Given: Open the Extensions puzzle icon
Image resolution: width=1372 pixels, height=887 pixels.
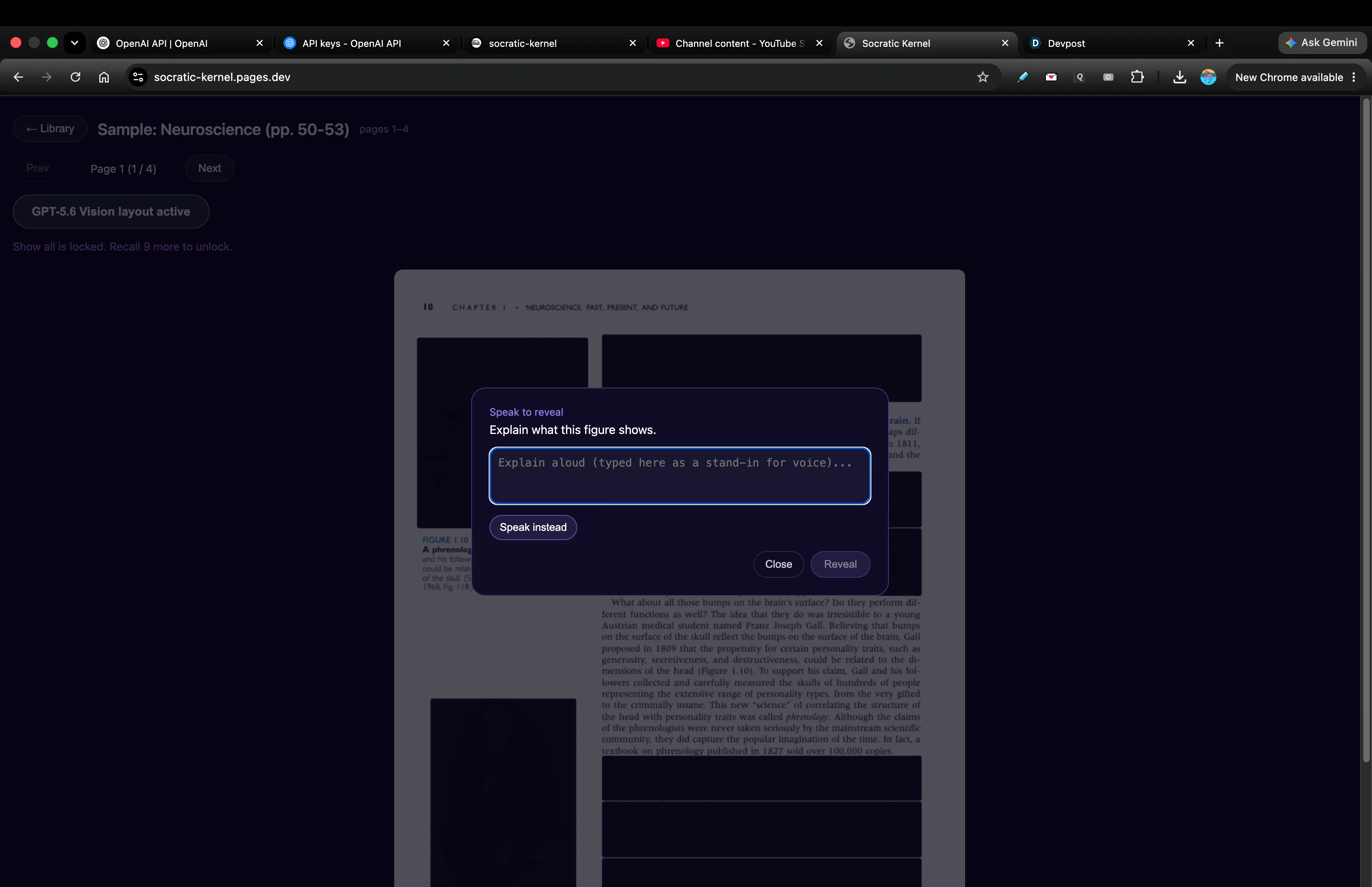Looking at the screenshot, I should [x=1137, y=77].
